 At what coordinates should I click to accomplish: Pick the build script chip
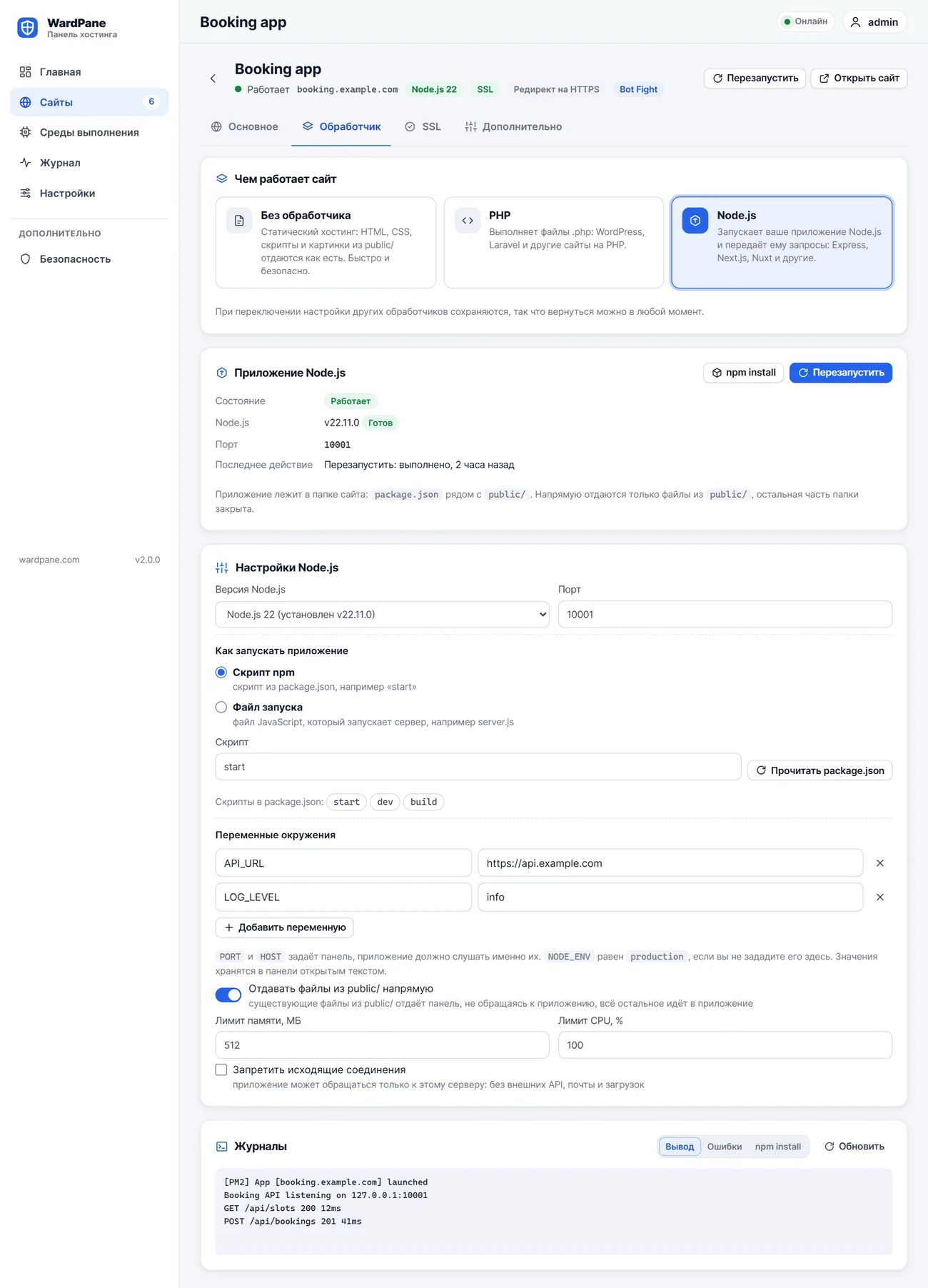click(423, 802)
